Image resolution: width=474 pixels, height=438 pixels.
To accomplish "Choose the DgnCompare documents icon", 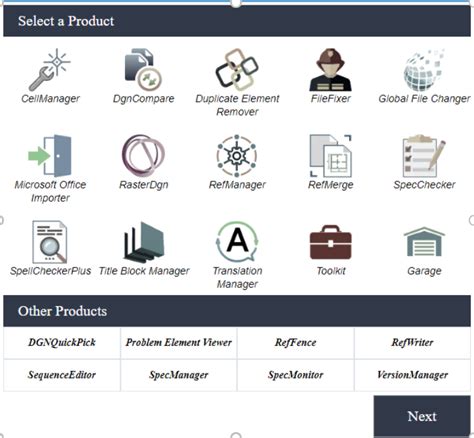I will 143,70.
